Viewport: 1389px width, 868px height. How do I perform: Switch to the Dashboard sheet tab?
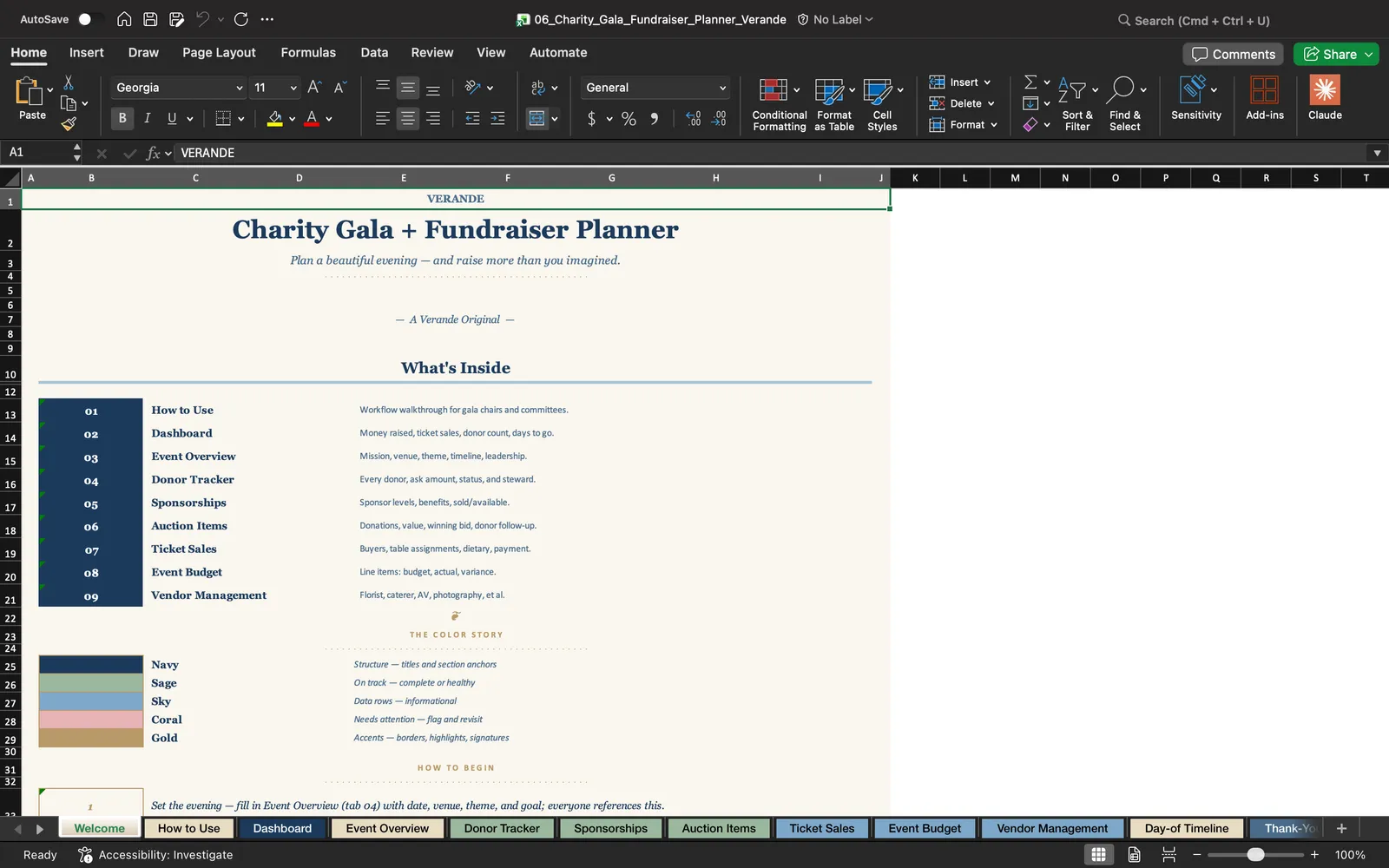[282, 828]
